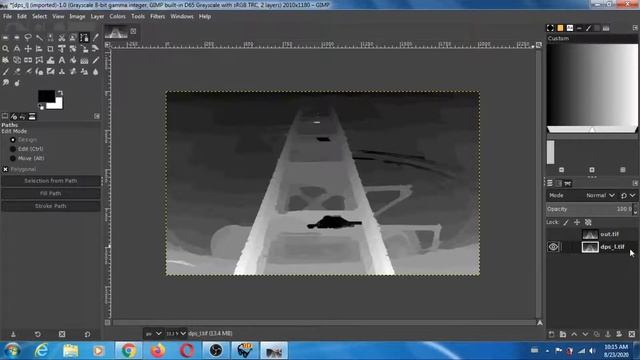Hide the dps_t.tif layer with eye icon
The image size is (640, 360).
[553, 247]
